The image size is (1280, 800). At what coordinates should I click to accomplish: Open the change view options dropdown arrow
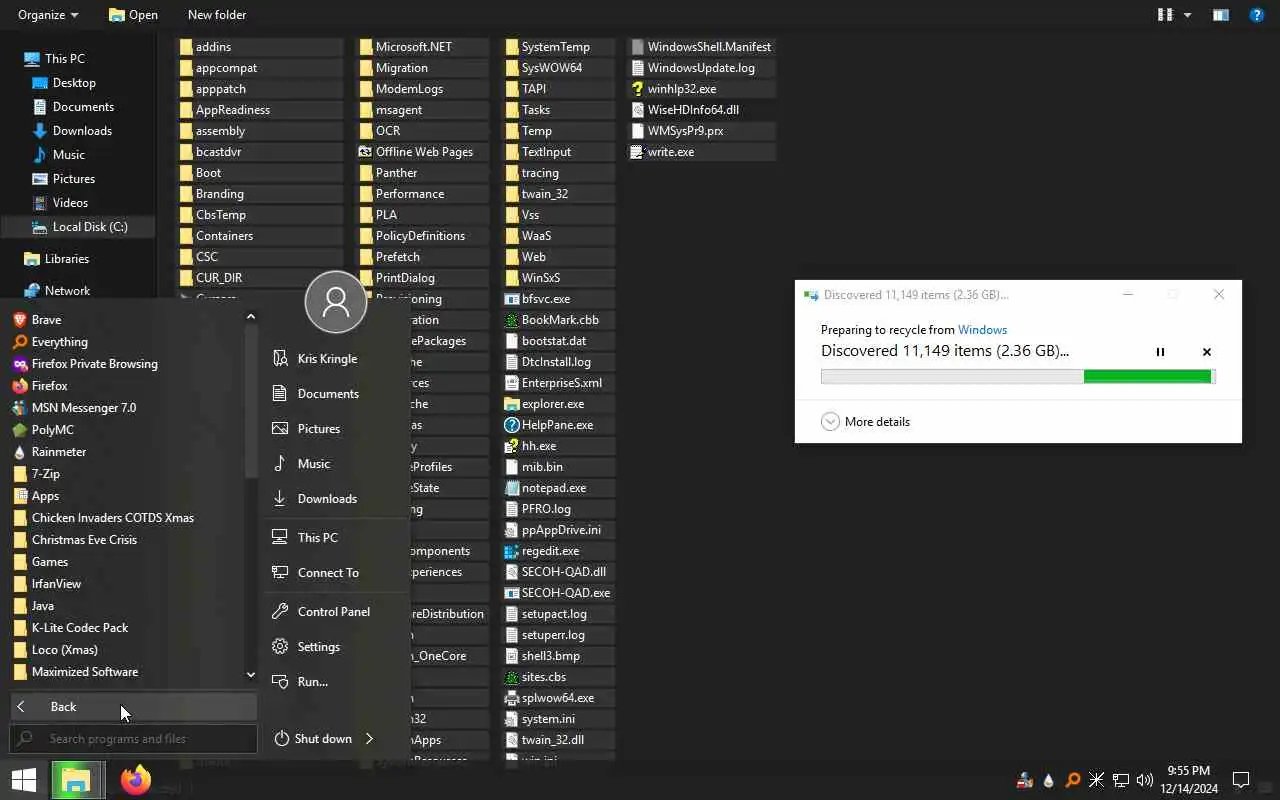click(x=1188, y=15)
